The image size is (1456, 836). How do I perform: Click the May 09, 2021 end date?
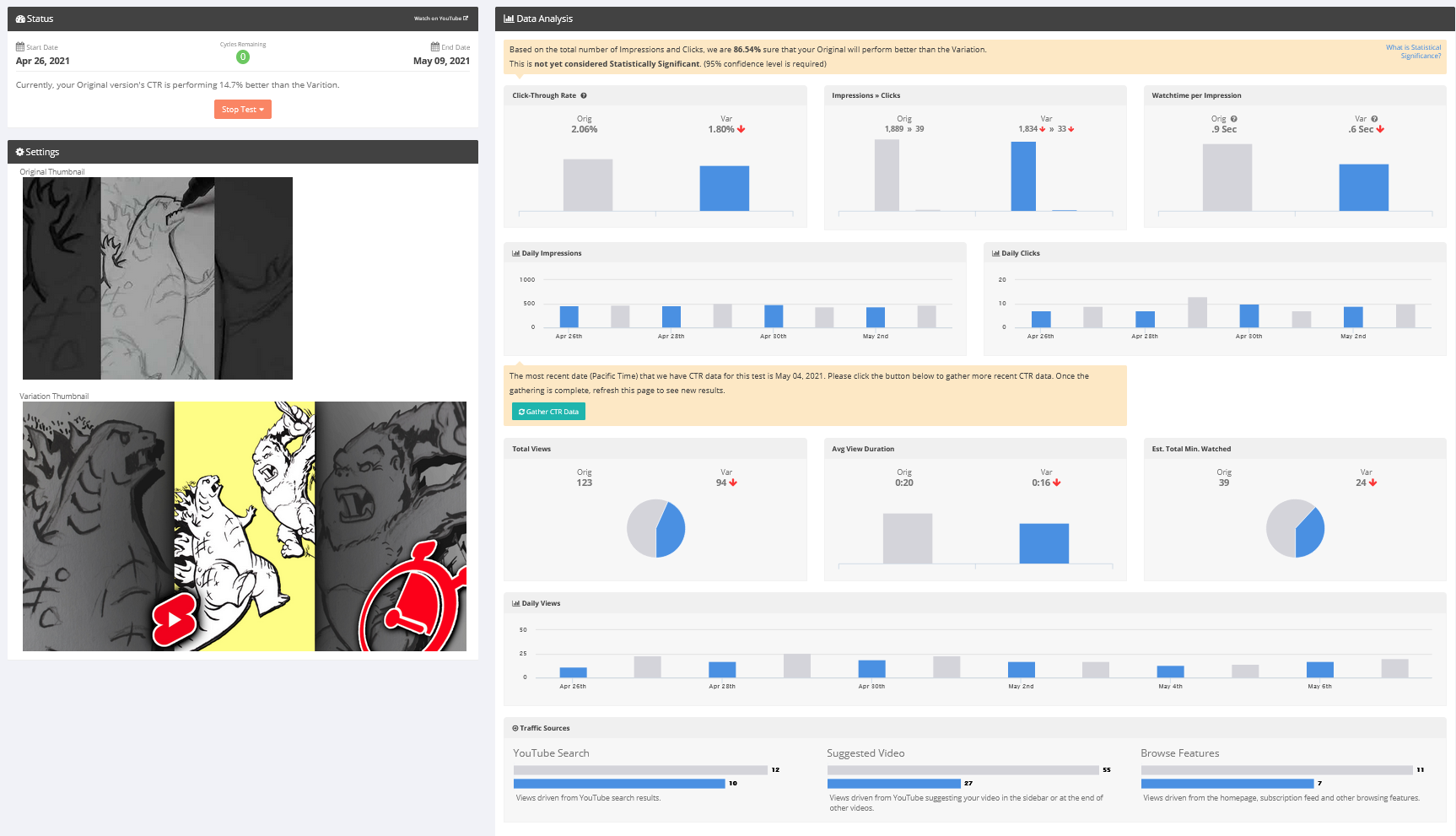click(x=441, y=61)
